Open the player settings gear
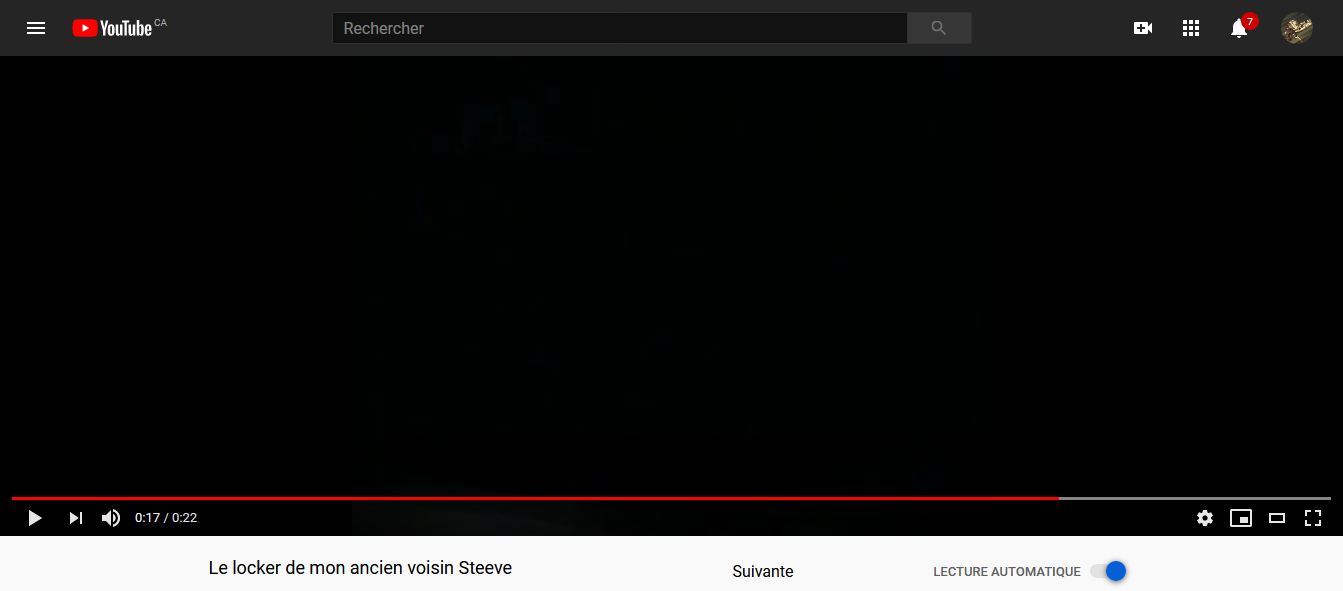Screen dimensions: 1343x591 coord(1205,518)
